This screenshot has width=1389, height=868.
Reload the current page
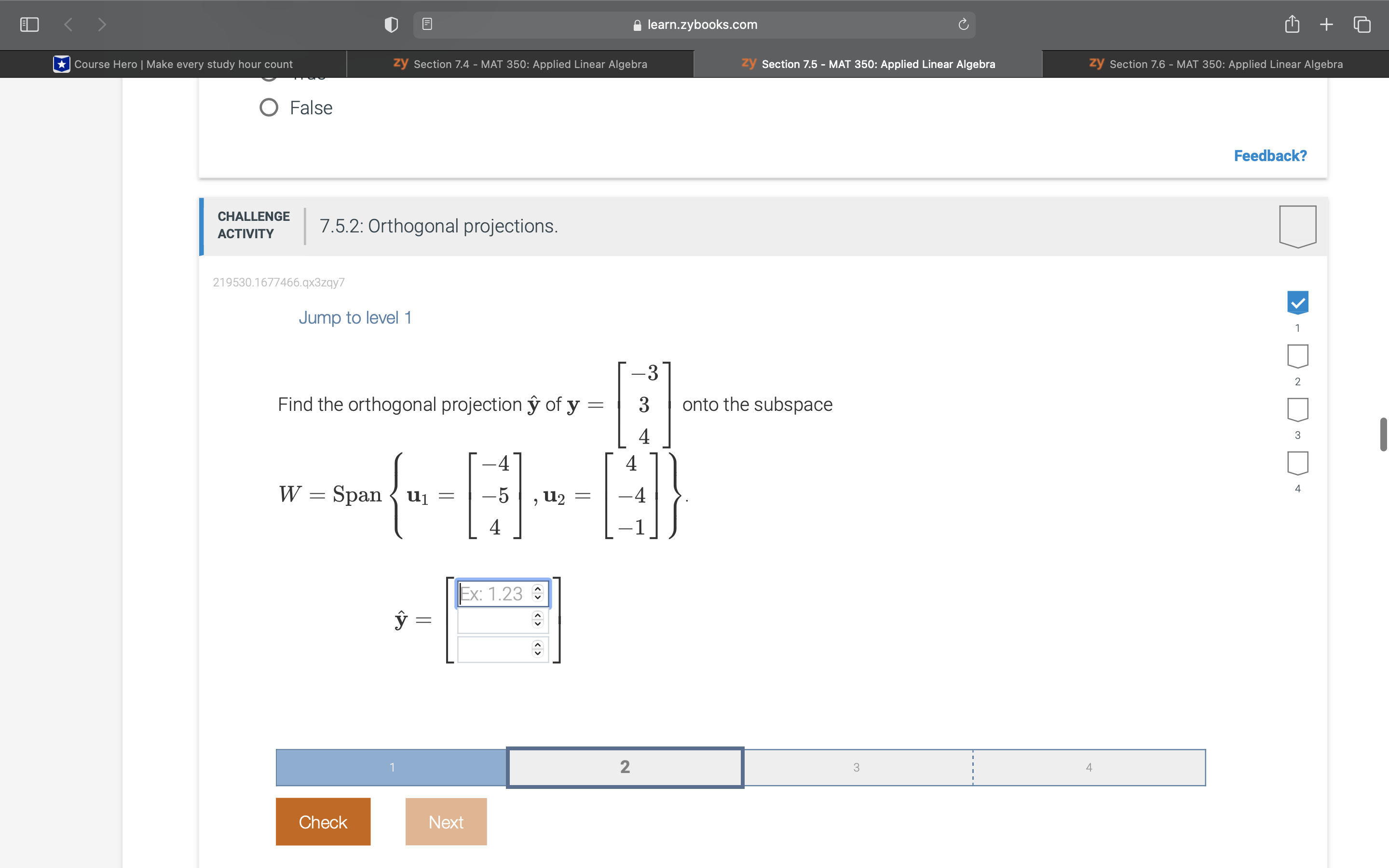(963, 24)
